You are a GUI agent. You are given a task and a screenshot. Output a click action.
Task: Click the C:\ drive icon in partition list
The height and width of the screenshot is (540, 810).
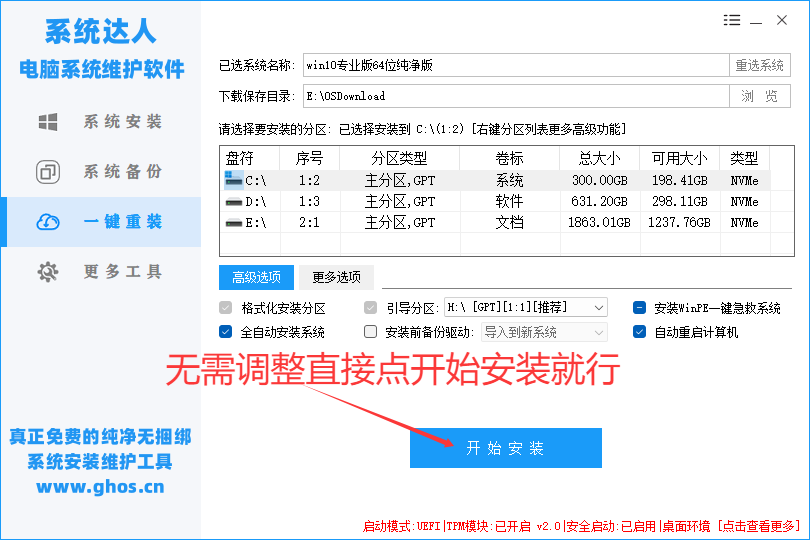coord(233,181)
